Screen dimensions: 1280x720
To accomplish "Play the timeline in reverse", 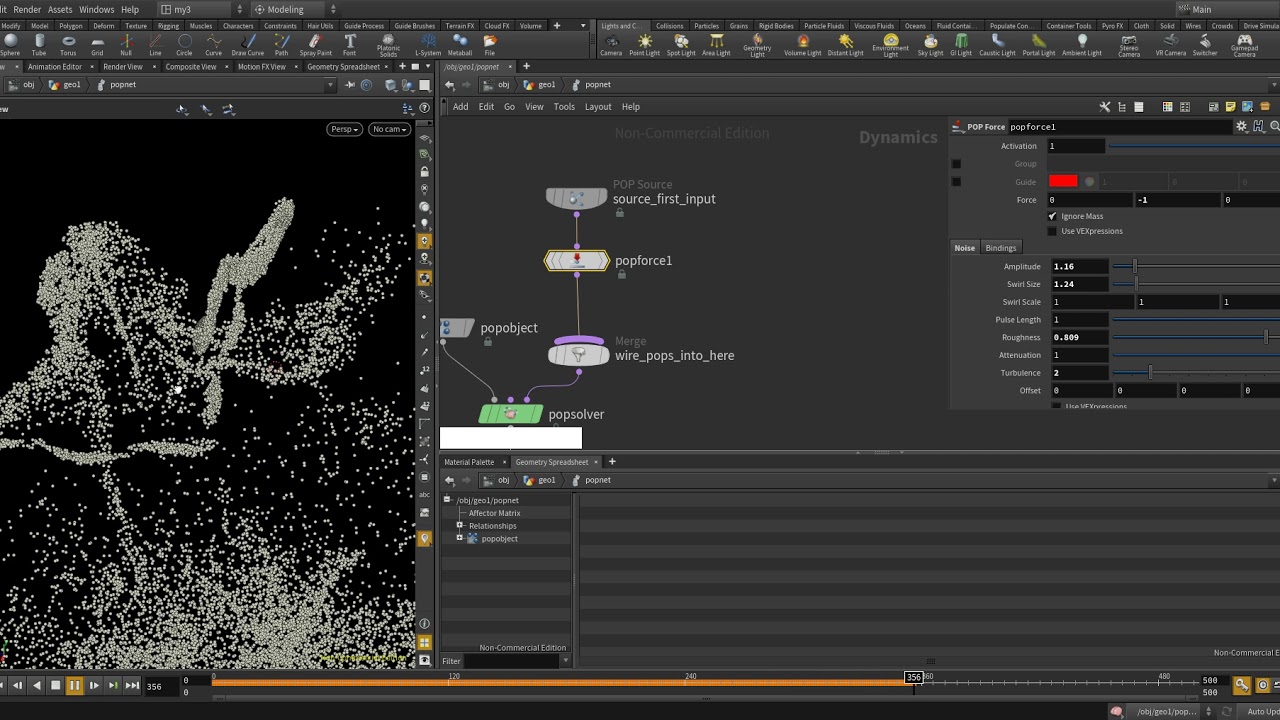I will 37,685.
